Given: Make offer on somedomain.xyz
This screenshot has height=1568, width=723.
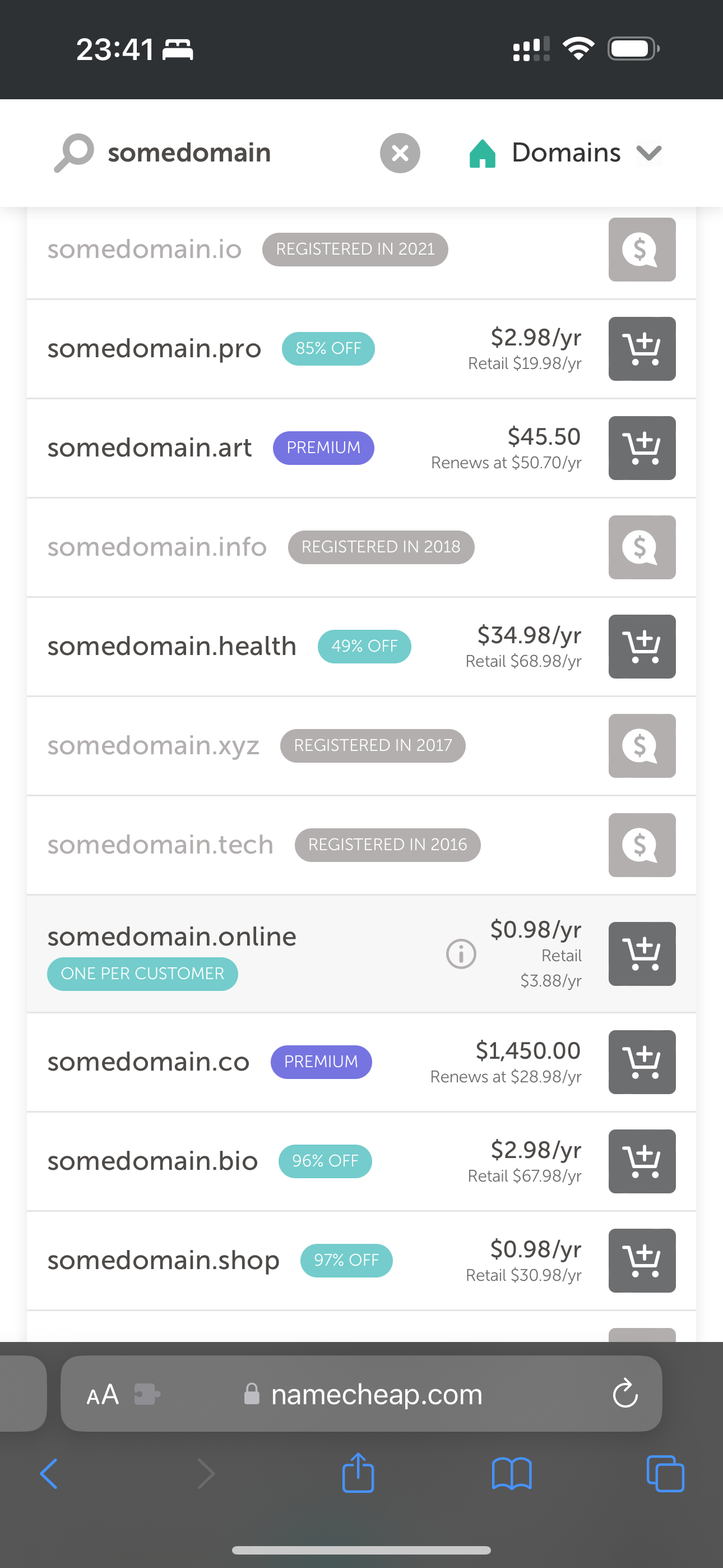Looking at the screenshot, I should click(641, 746).
